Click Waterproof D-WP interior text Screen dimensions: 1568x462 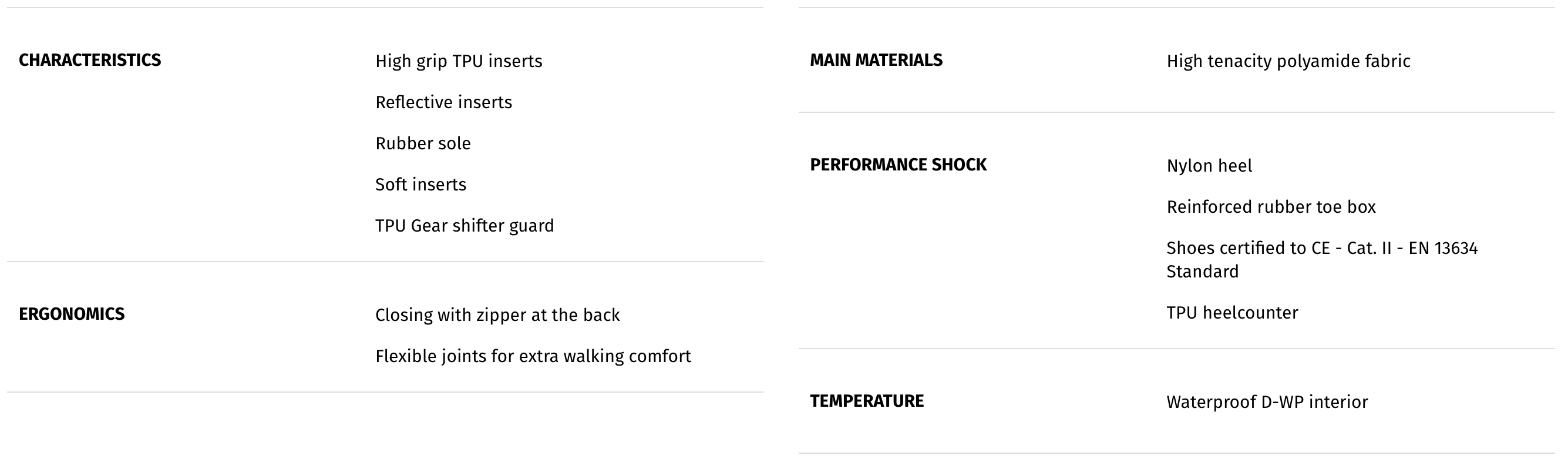1267,401
